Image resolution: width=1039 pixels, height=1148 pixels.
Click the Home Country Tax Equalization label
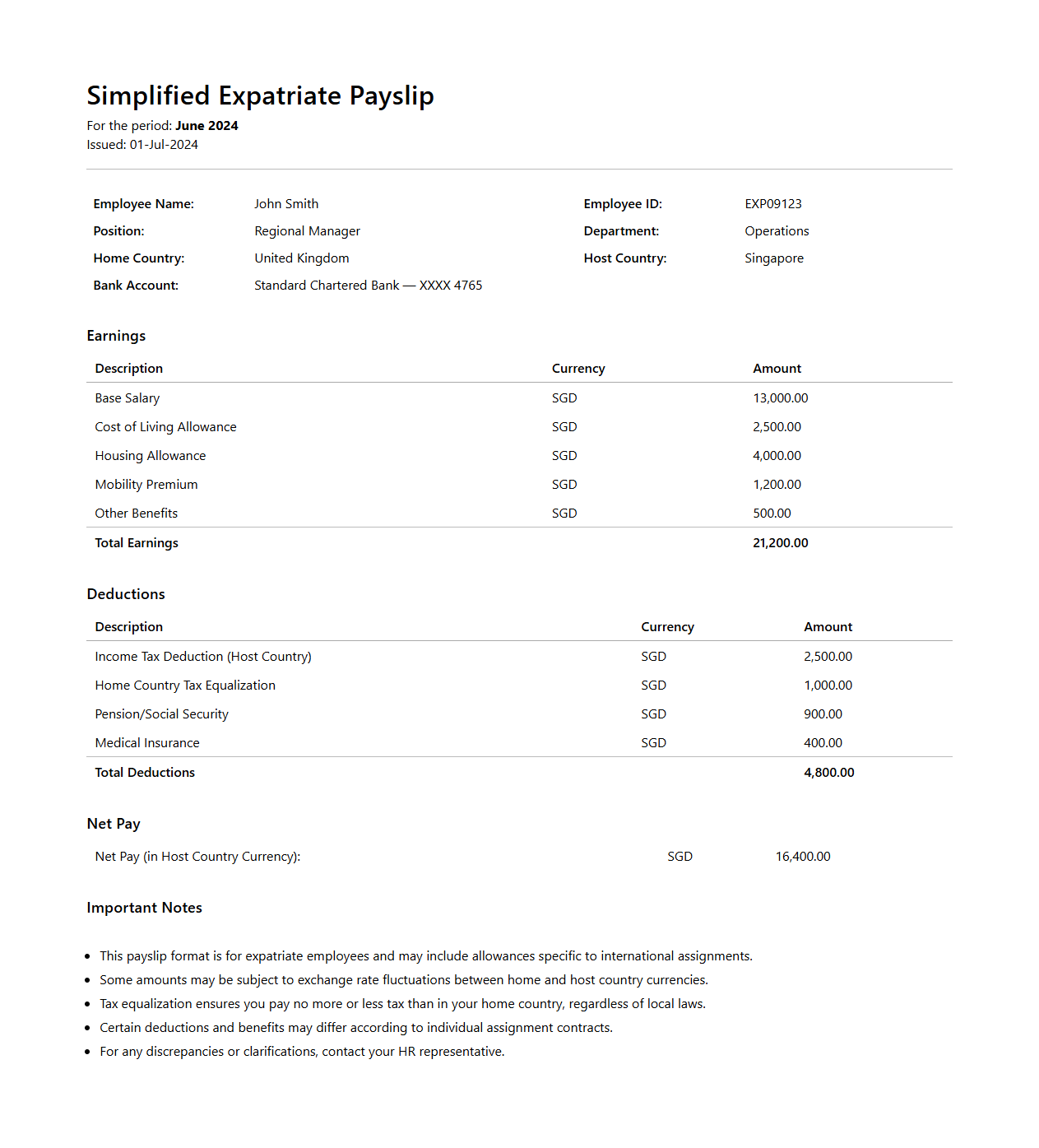click(185, 686)
